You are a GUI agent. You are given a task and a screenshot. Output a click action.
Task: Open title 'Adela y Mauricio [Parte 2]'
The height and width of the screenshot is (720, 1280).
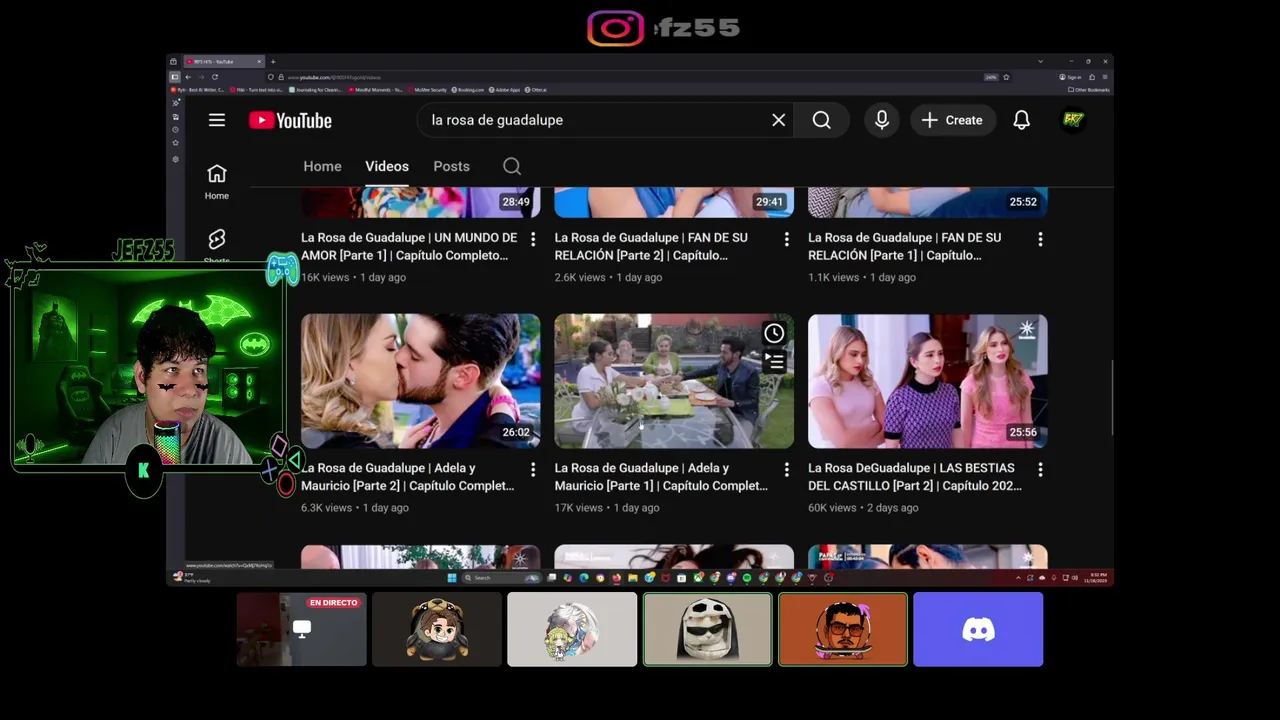pyautogui.click(x=408, y=477)
